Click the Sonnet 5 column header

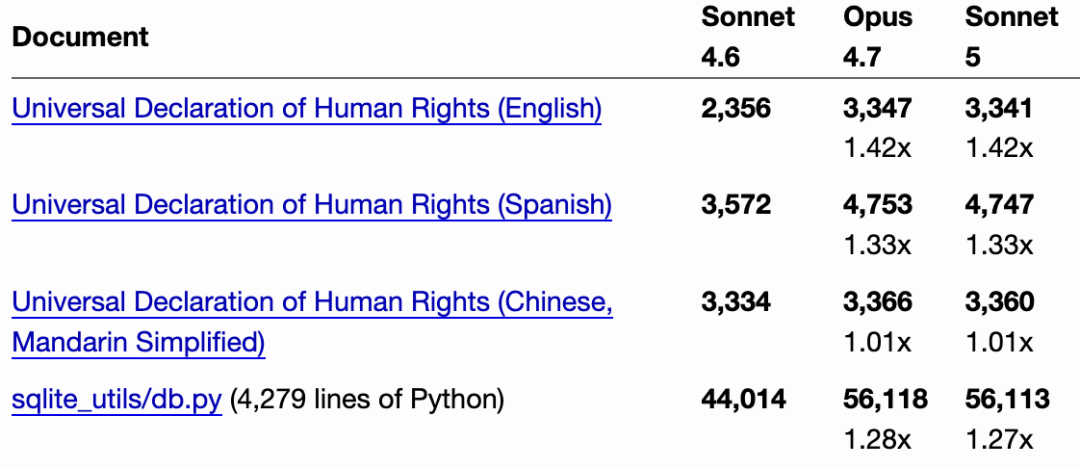tap(1011, 37)
